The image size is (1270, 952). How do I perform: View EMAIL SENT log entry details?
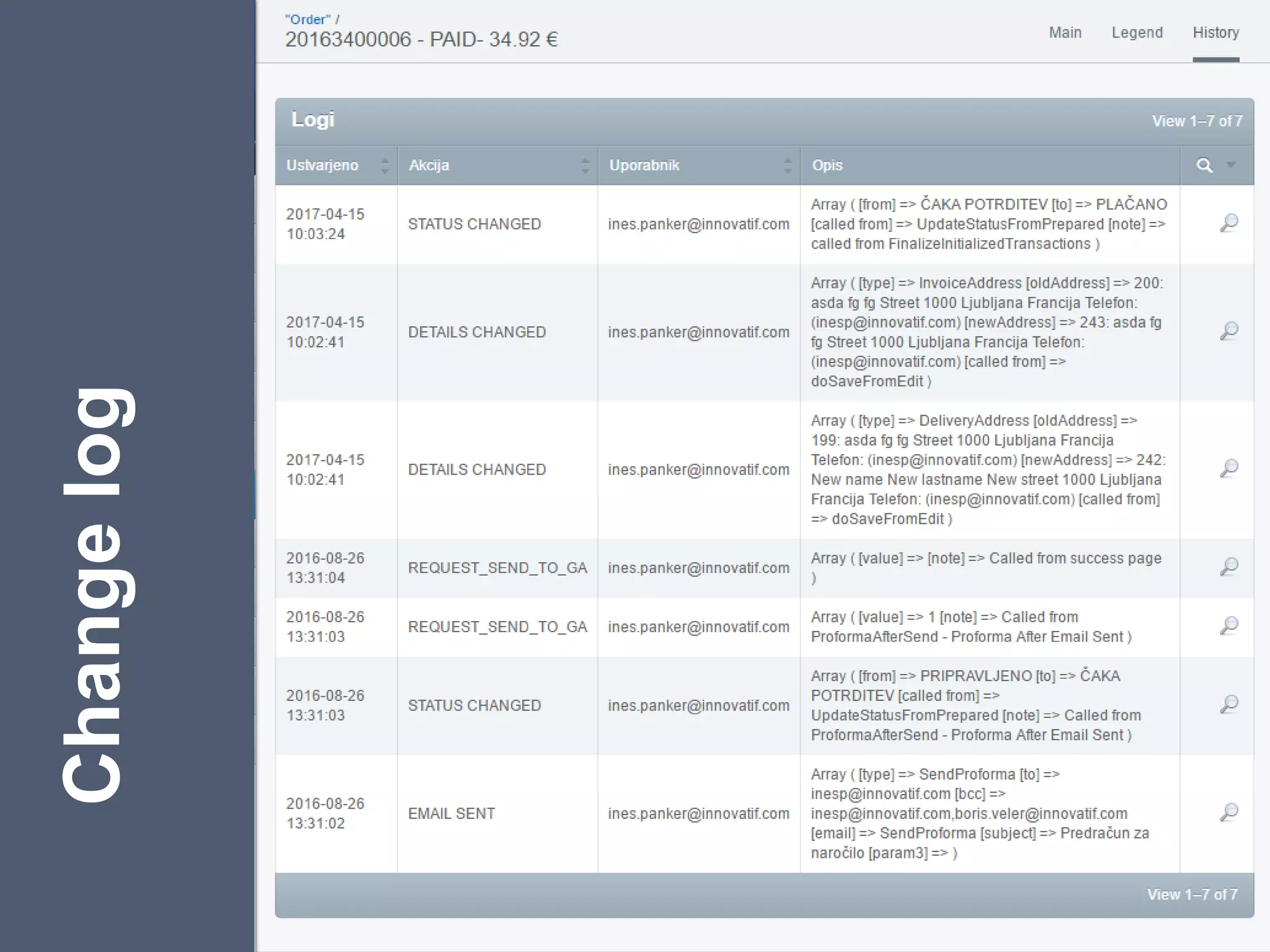(1228, 813)
